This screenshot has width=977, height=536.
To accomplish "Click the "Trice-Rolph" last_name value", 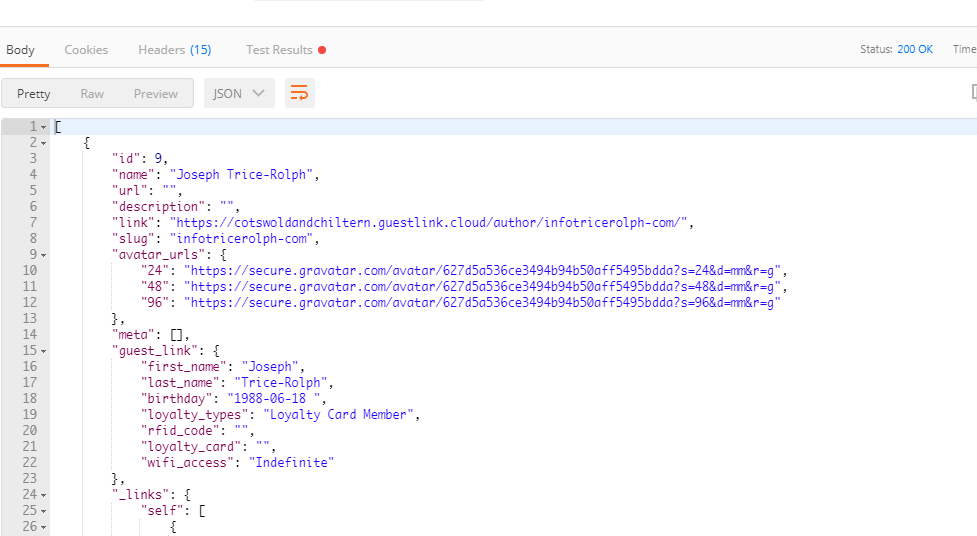I will (x=280, y=383).
